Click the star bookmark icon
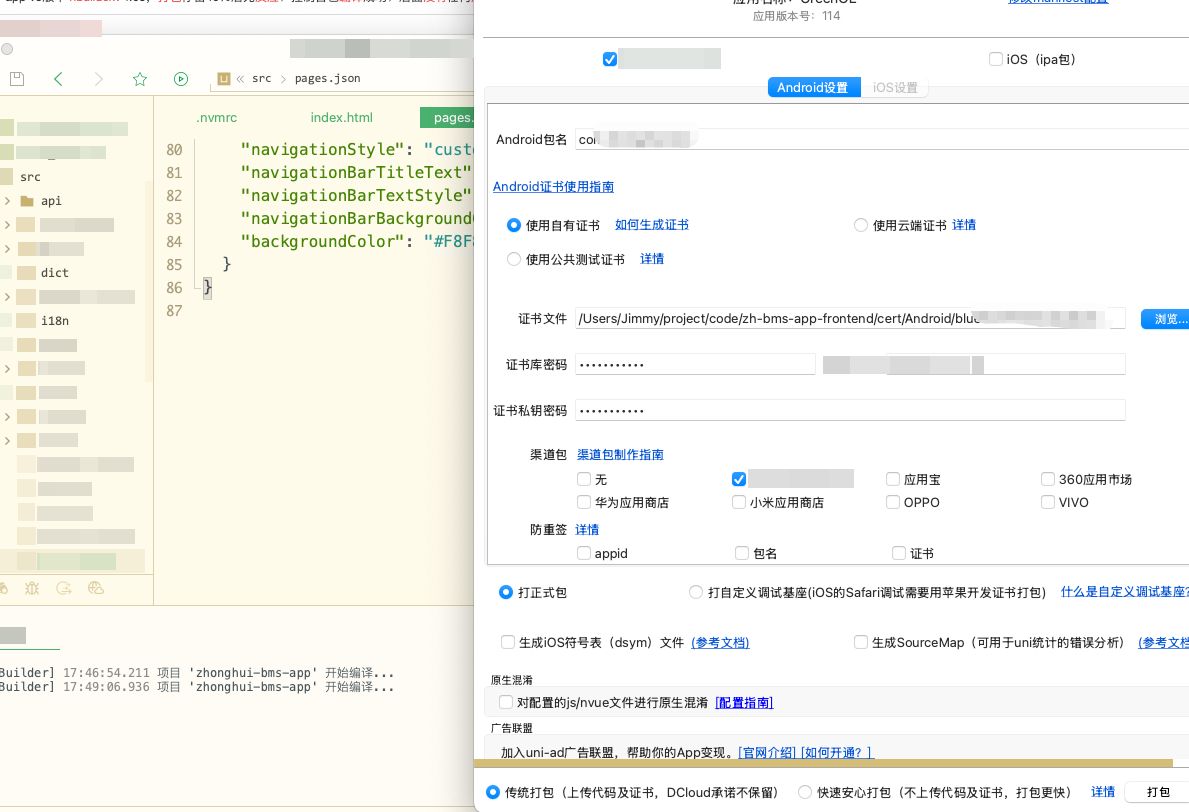The image size is (1189, 812). [140, 78]
